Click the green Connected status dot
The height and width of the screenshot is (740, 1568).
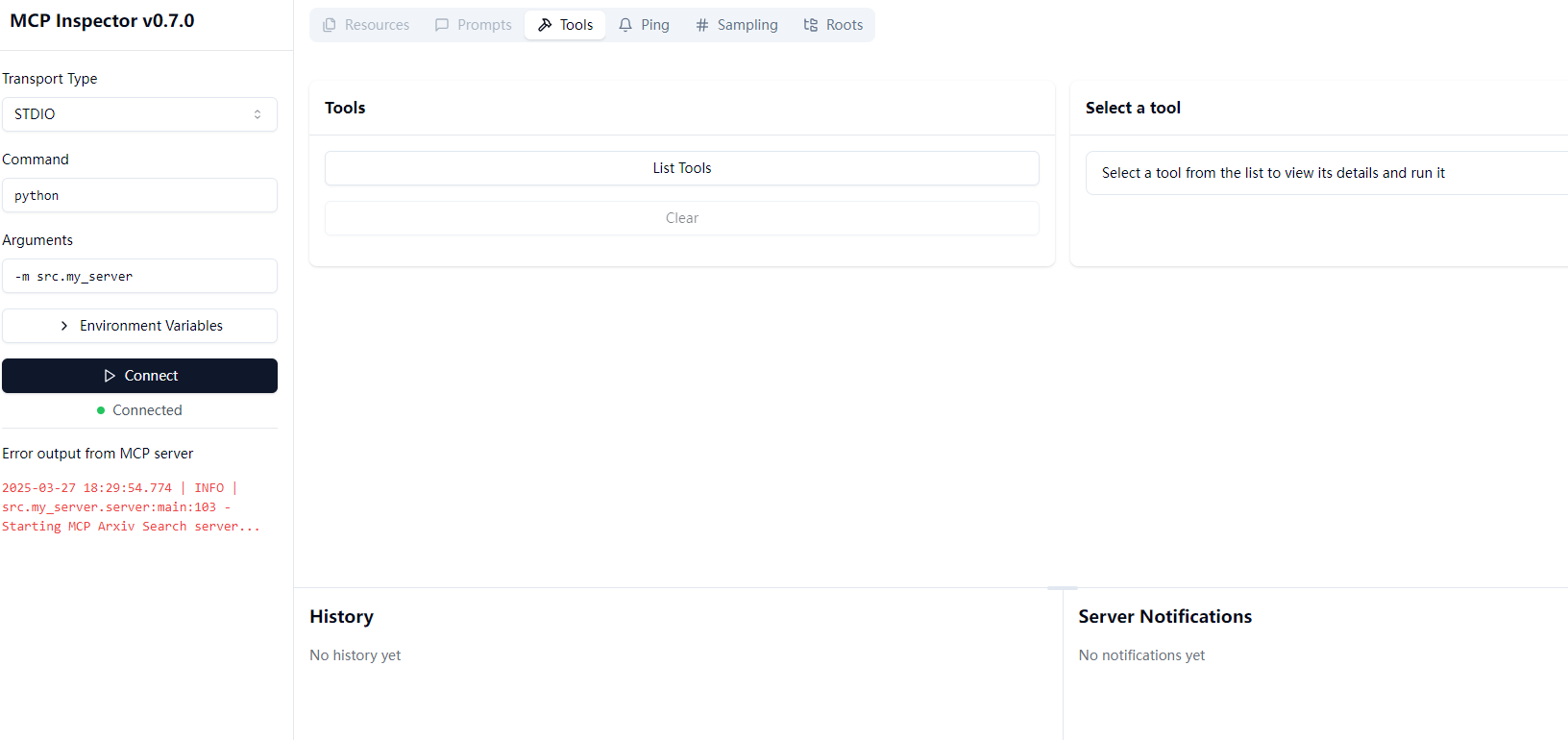pyautogui.click(x=101, y=410)
